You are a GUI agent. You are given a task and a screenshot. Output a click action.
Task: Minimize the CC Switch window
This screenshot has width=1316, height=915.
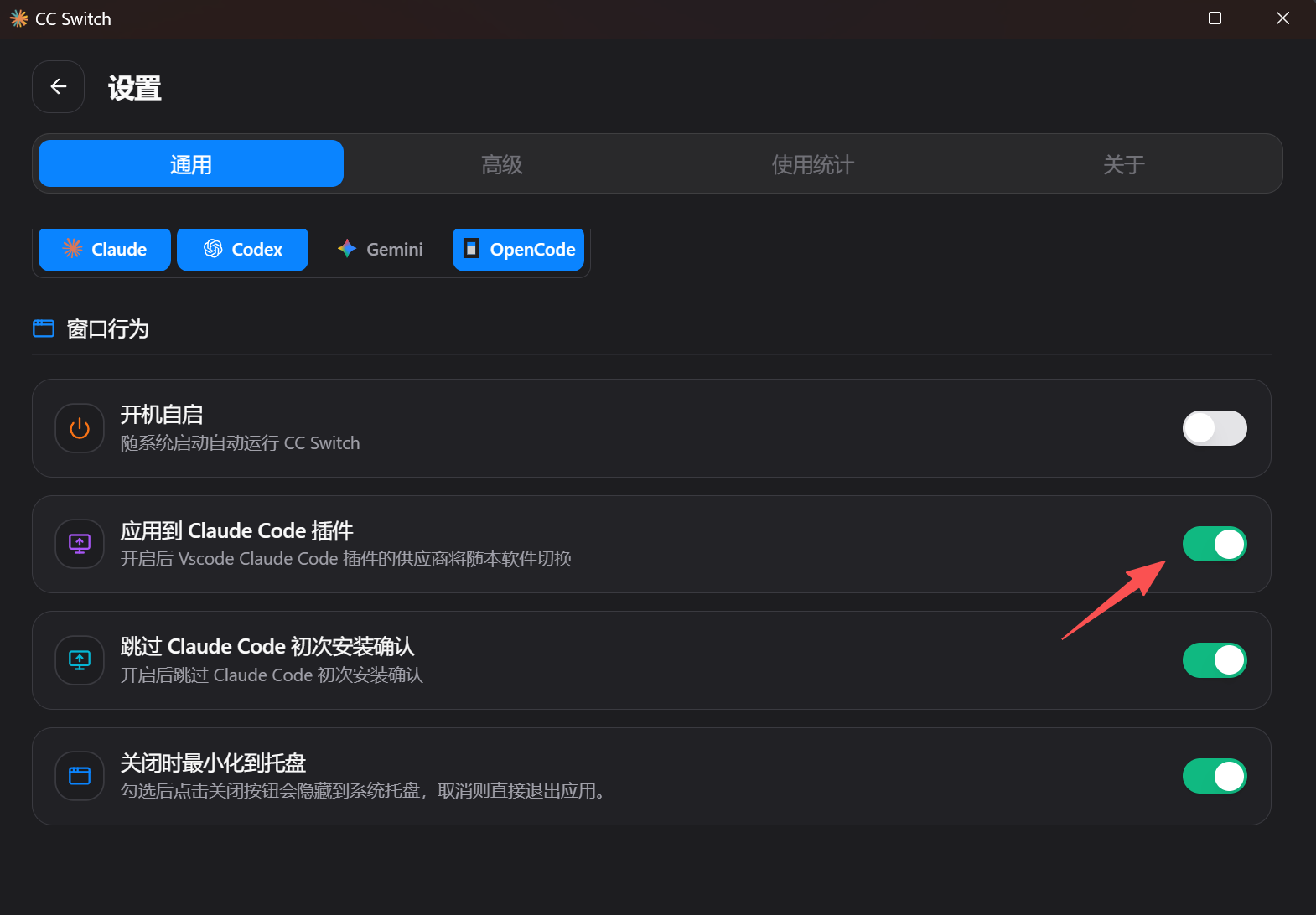coord(1148,18)
